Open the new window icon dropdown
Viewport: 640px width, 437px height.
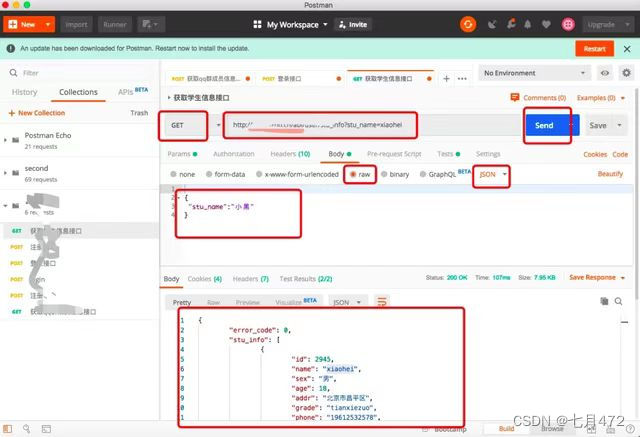point(151,24)
